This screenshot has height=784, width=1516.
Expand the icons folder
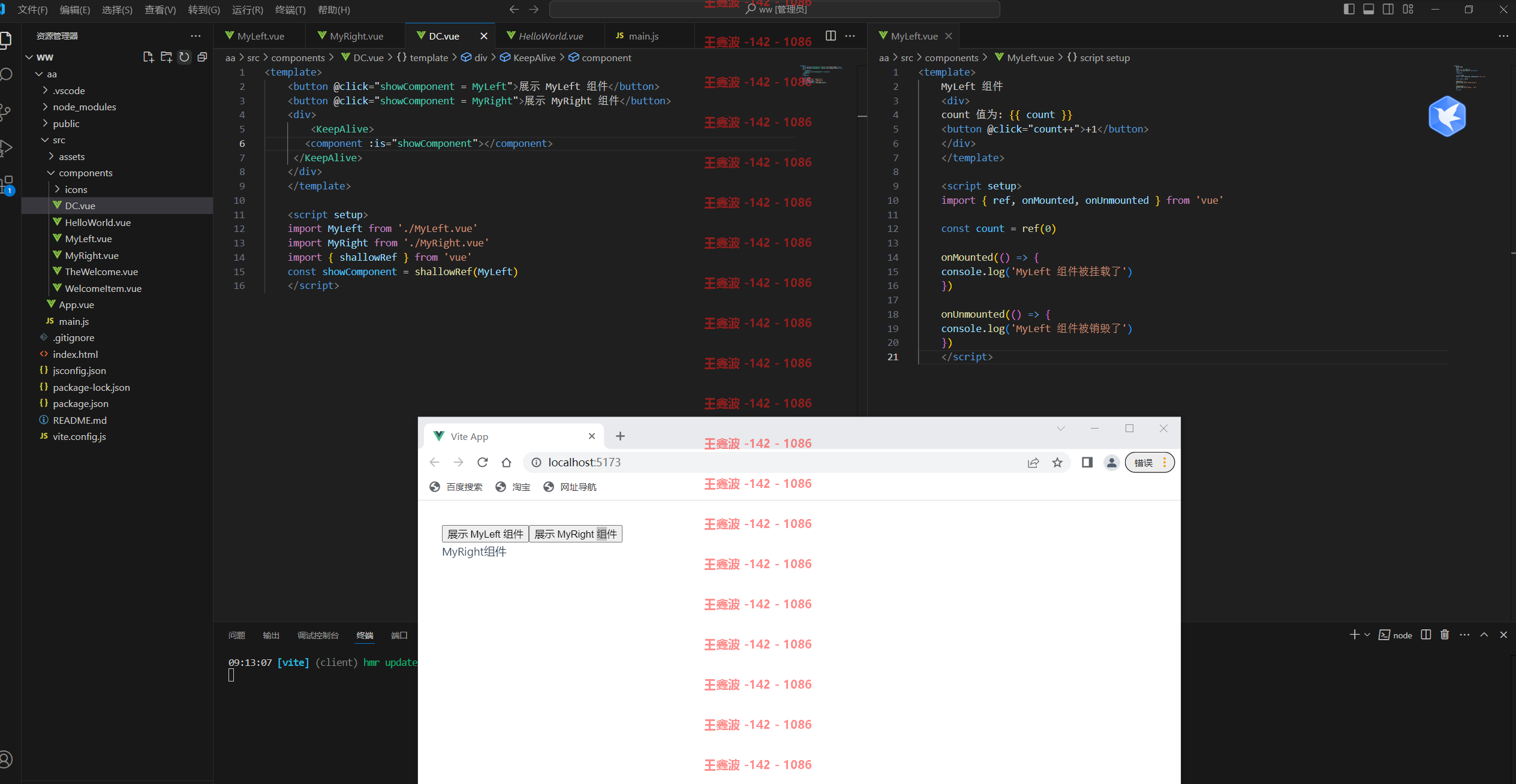pyautogui.click(x=57, y=189)
